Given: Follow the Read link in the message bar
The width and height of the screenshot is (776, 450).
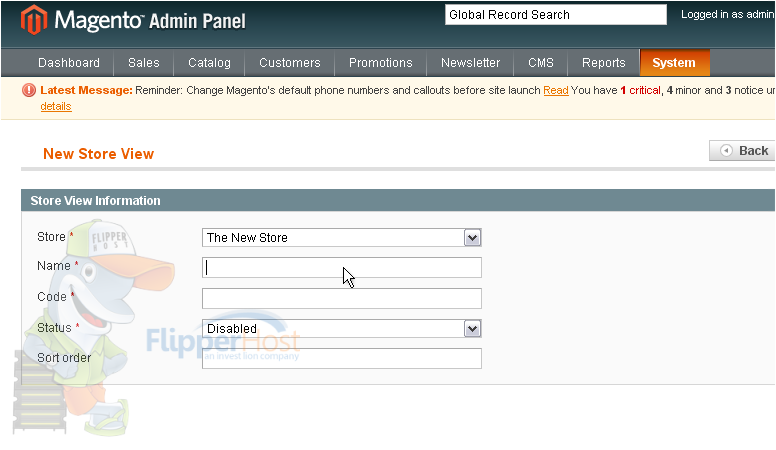Looking at the screenshot, I should pos(556,91).
